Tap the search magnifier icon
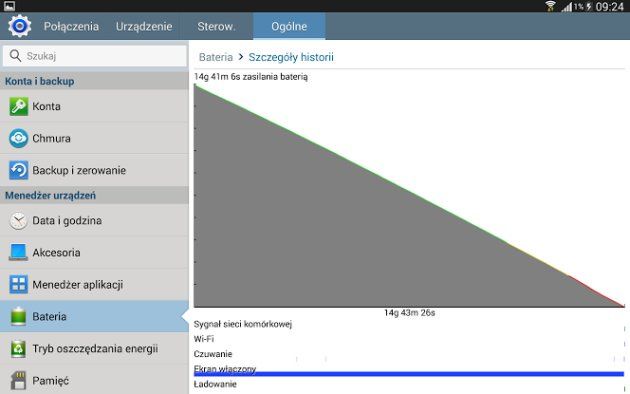The width and height of the screenshot is (630, 394). point(15,55)
